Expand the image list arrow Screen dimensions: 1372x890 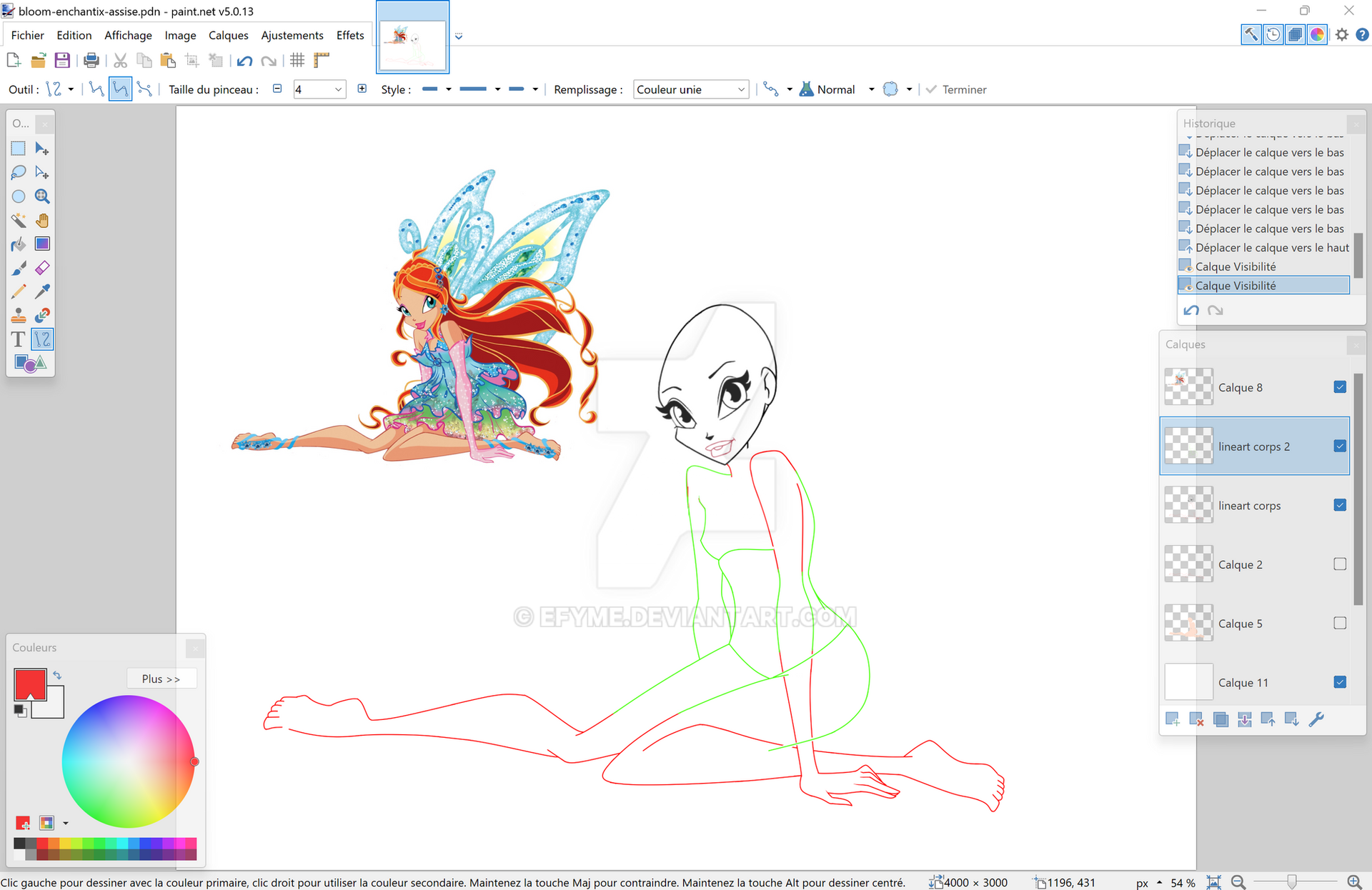tap(459, 36)
